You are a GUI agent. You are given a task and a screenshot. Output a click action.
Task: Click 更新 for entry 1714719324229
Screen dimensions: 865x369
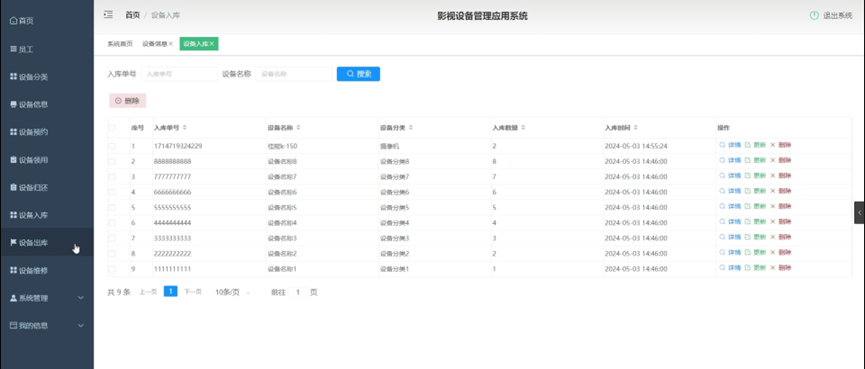click(755, 145)
